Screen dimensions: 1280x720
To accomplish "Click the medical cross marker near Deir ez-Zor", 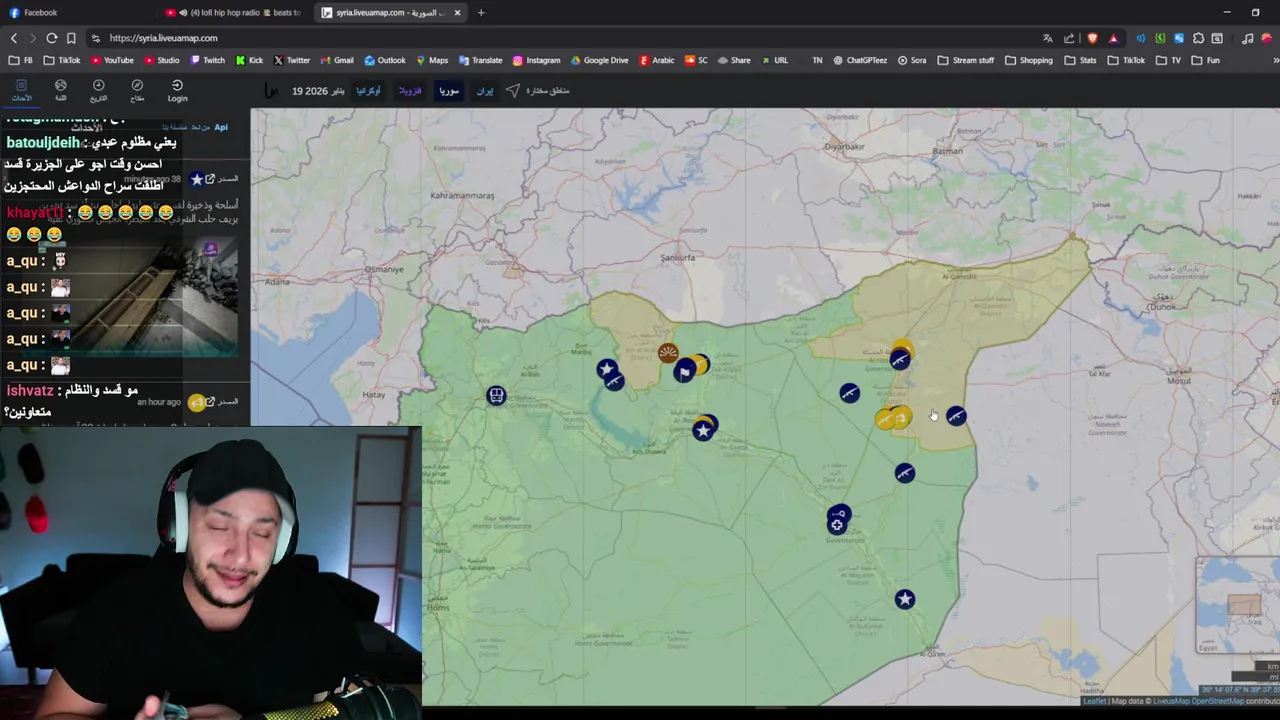I will (837, 525).
